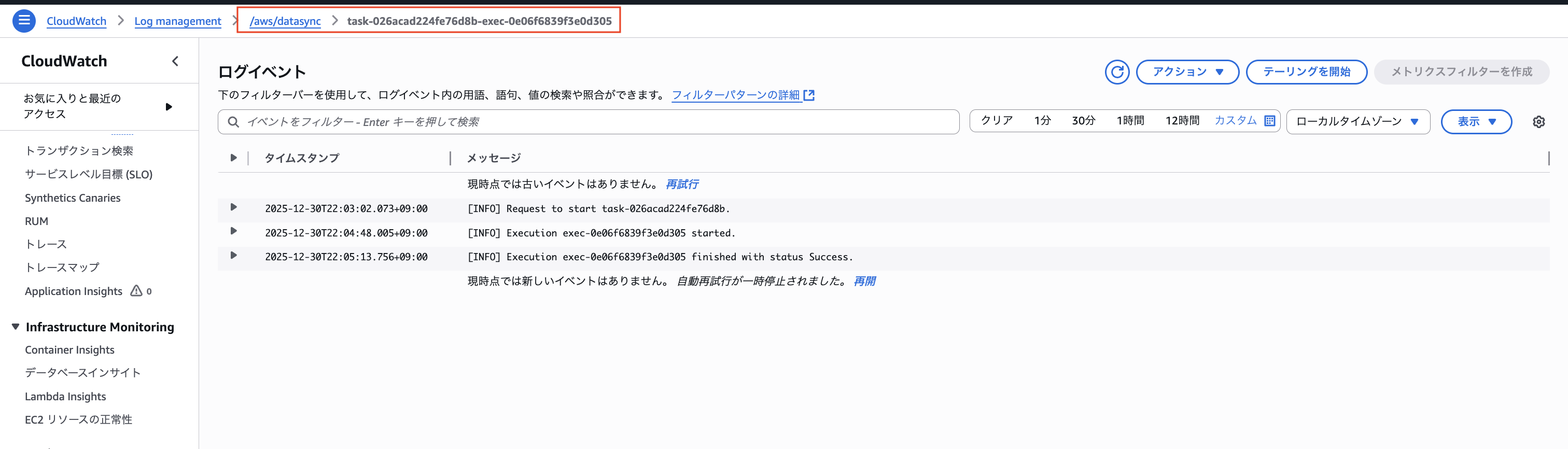The width and height of the screenshot is (1568, 449).
Task: Open トランザクション検索 in sidebar
Action: click(79, 150)
